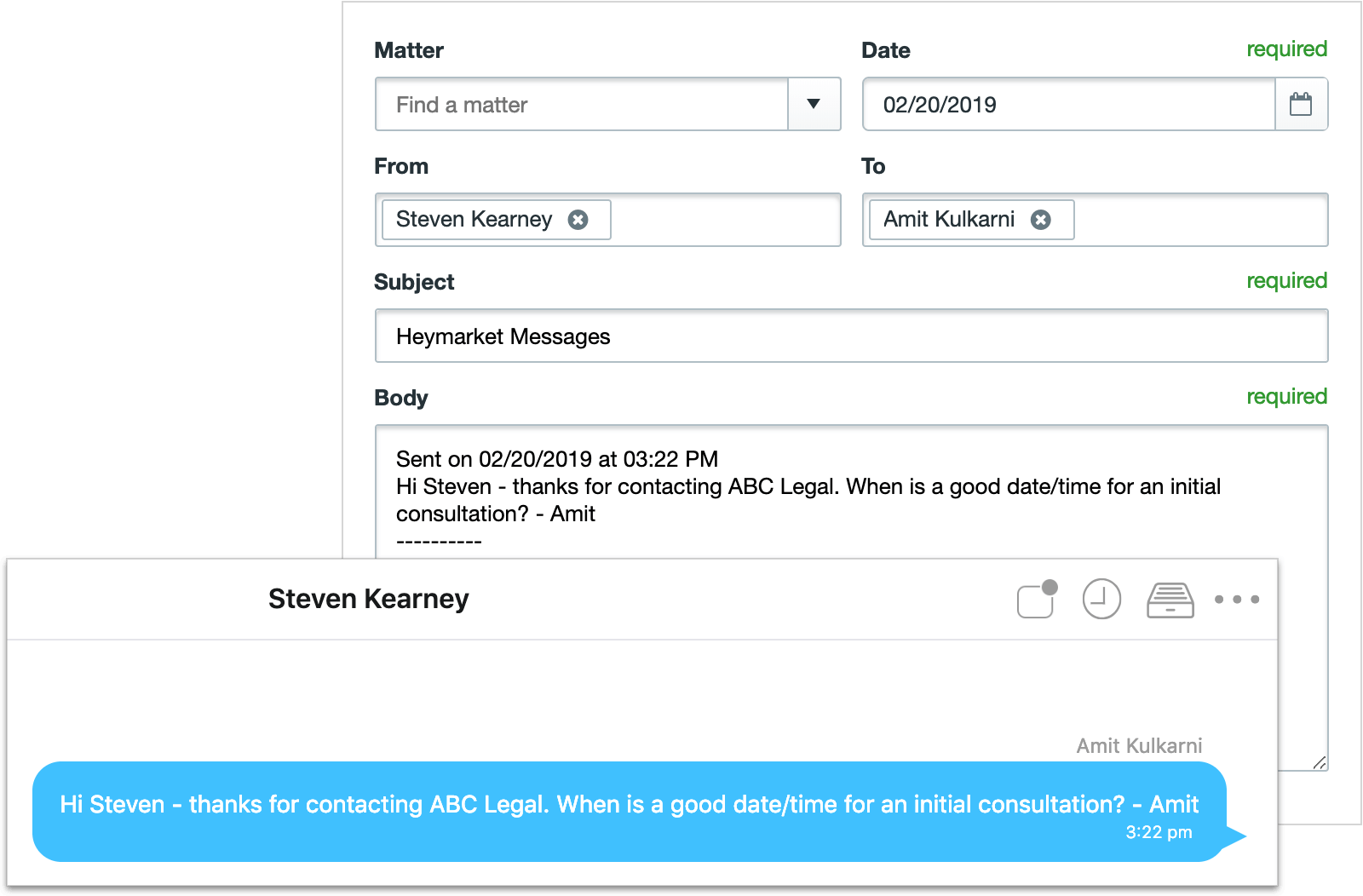Click inside the Subject input field
The width and height of the screenshot is (1363, 896).
(x=852, y=336)
